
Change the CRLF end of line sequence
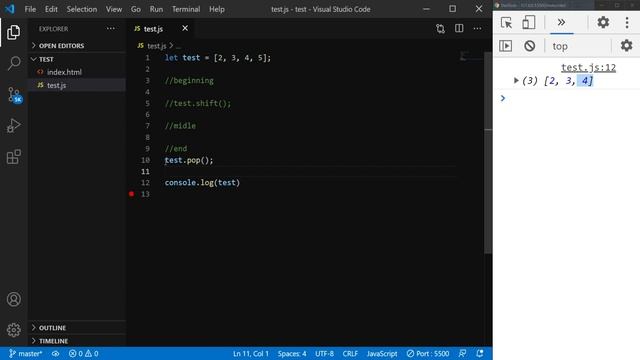click(350, 353)
